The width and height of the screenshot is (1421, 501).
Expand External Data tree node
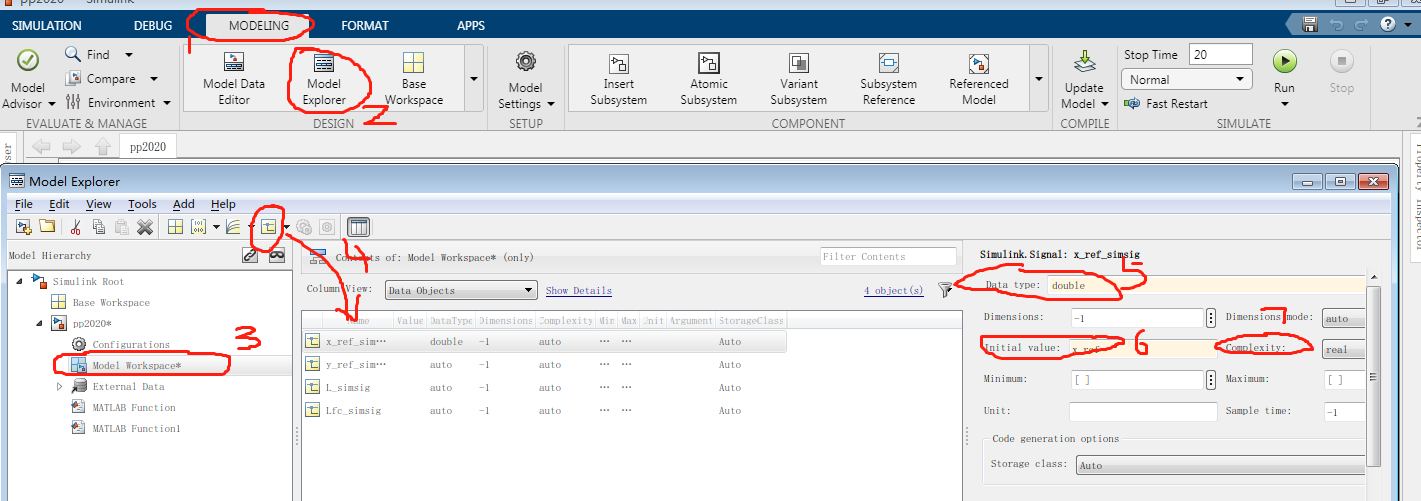[60, 386]
